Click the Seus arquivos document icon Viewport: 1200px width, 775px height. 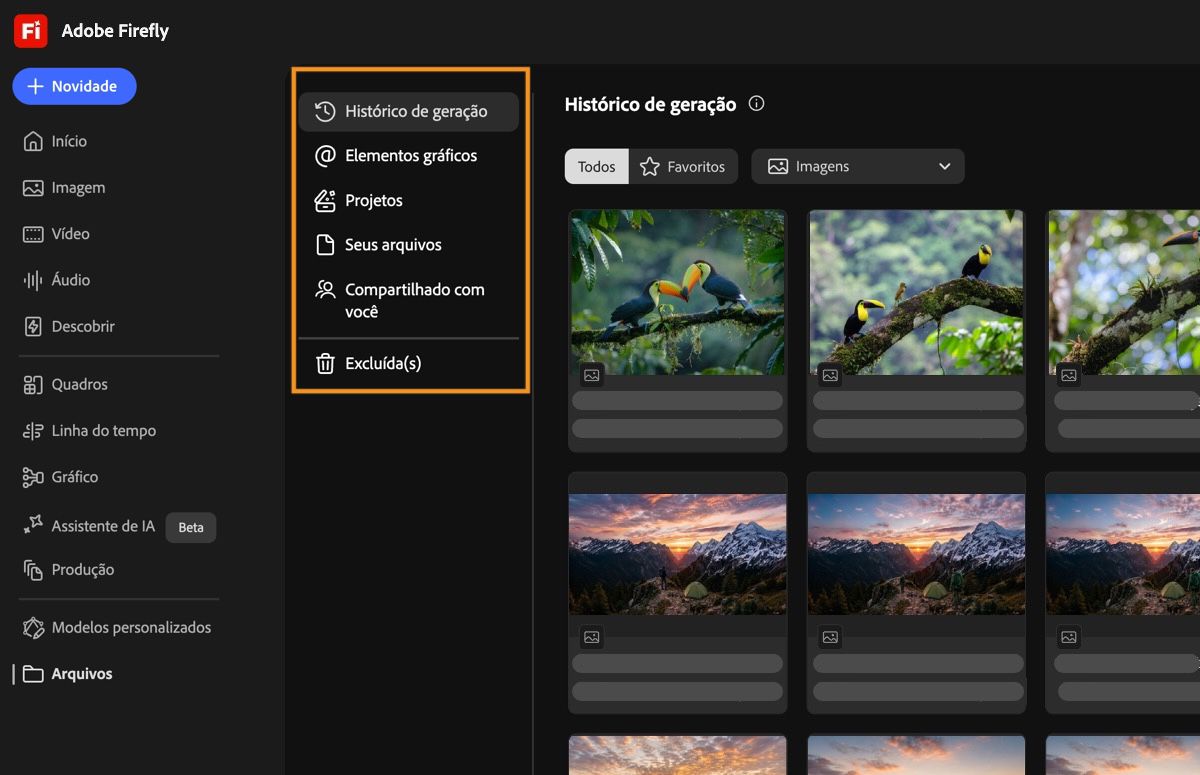coord(325,245)
